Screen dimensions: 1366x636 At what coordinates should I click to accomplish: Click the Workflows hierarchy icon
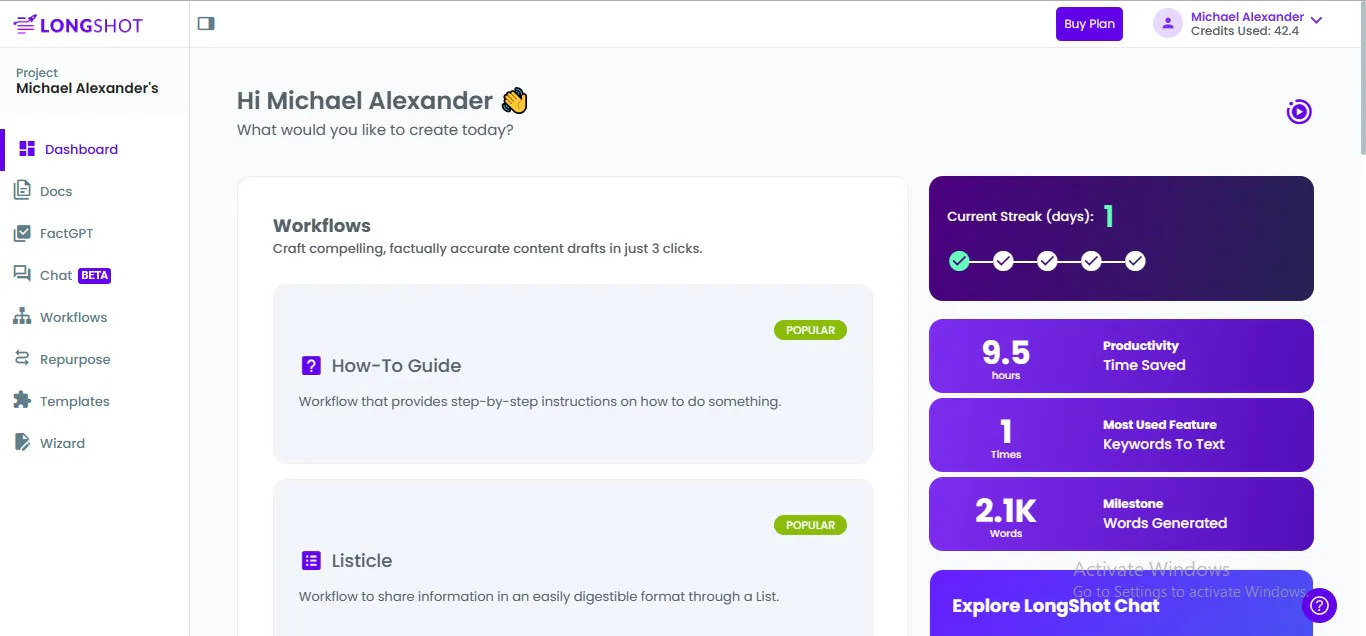coord(22,317)
